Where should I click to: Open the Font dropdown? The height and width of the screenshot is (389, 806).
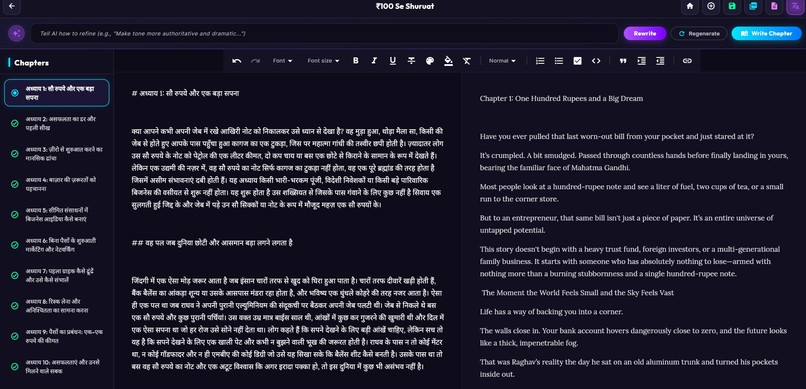(282, 61)
